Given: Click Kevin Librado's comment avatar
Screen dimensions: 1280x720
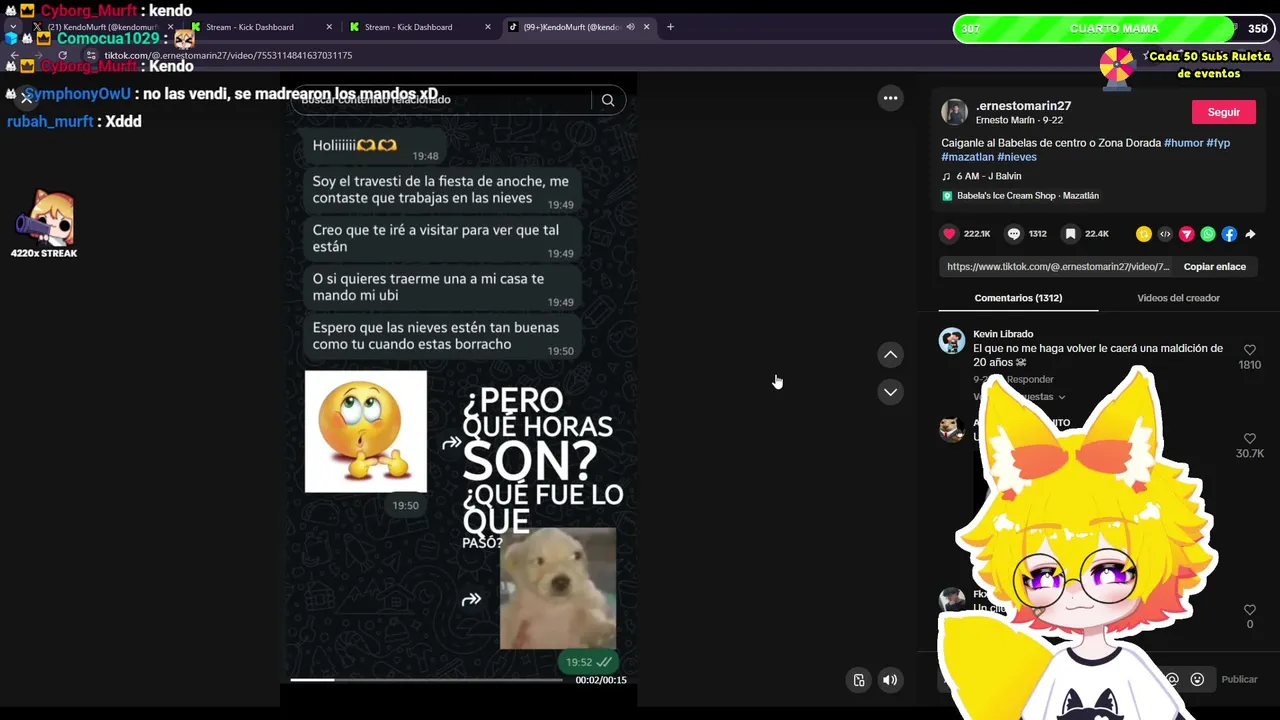Looking at the screenshot, I should 952,341.
